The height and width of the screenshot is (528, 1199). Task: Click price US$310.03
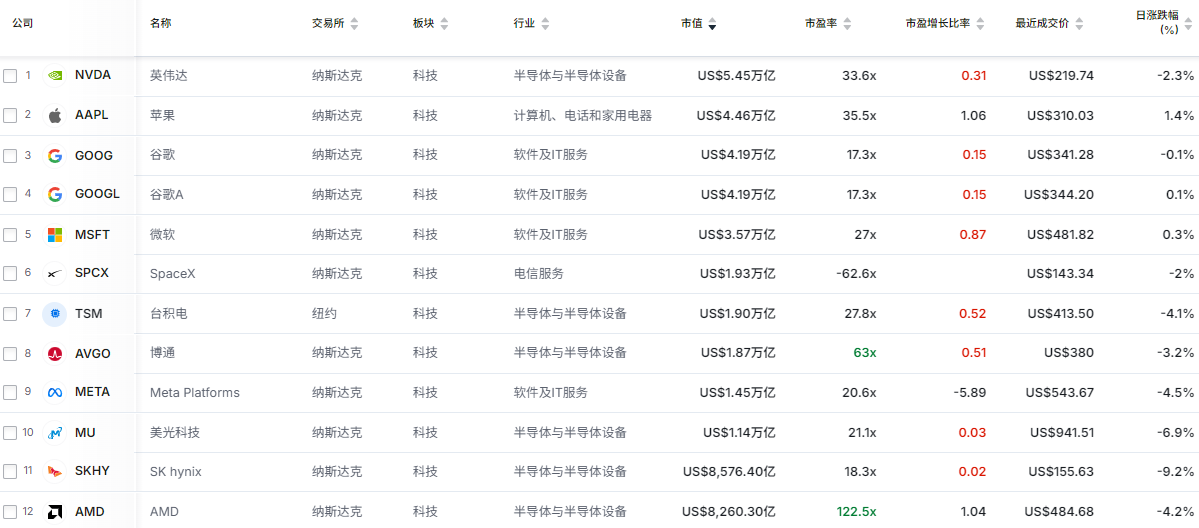point(1061,116)
